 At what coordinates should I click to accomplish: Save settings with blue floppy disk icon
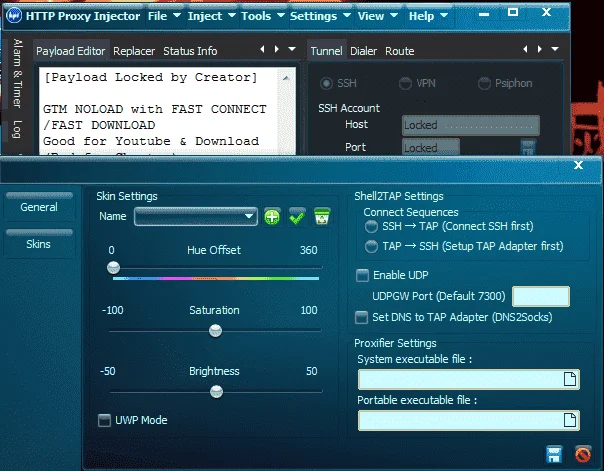pyautogui.click(x=554, y=454)
